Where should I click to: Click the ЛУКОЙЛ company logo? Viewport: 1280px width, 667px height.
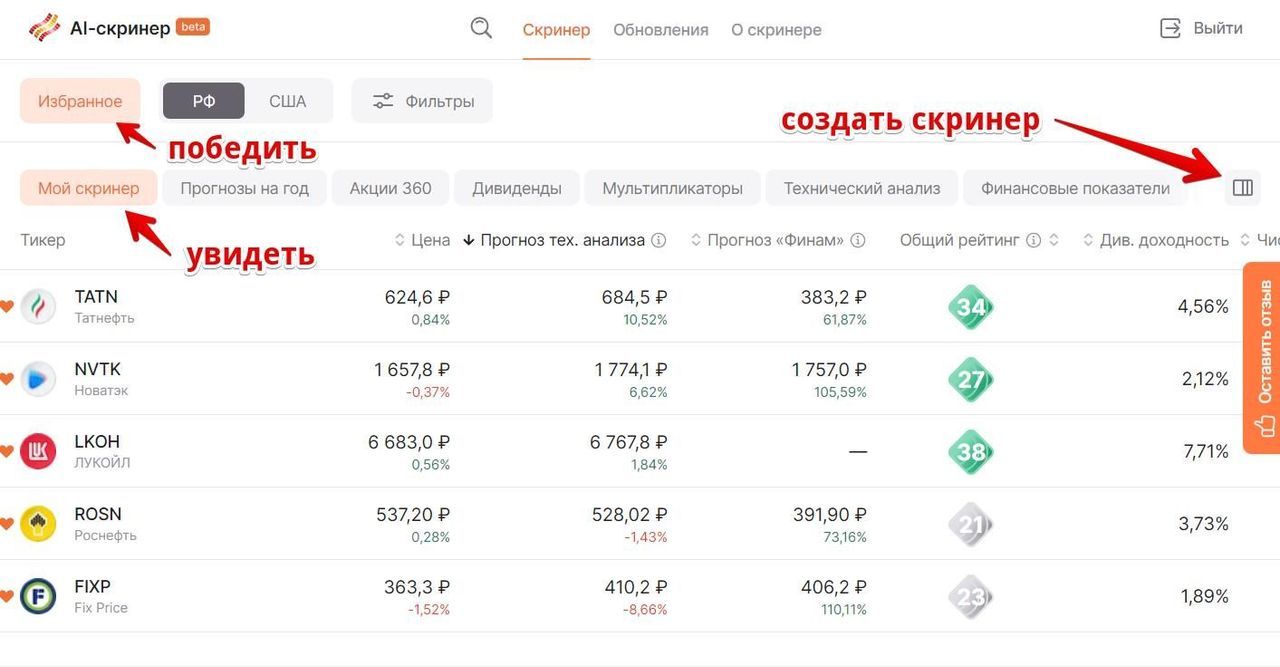point(38,451)
